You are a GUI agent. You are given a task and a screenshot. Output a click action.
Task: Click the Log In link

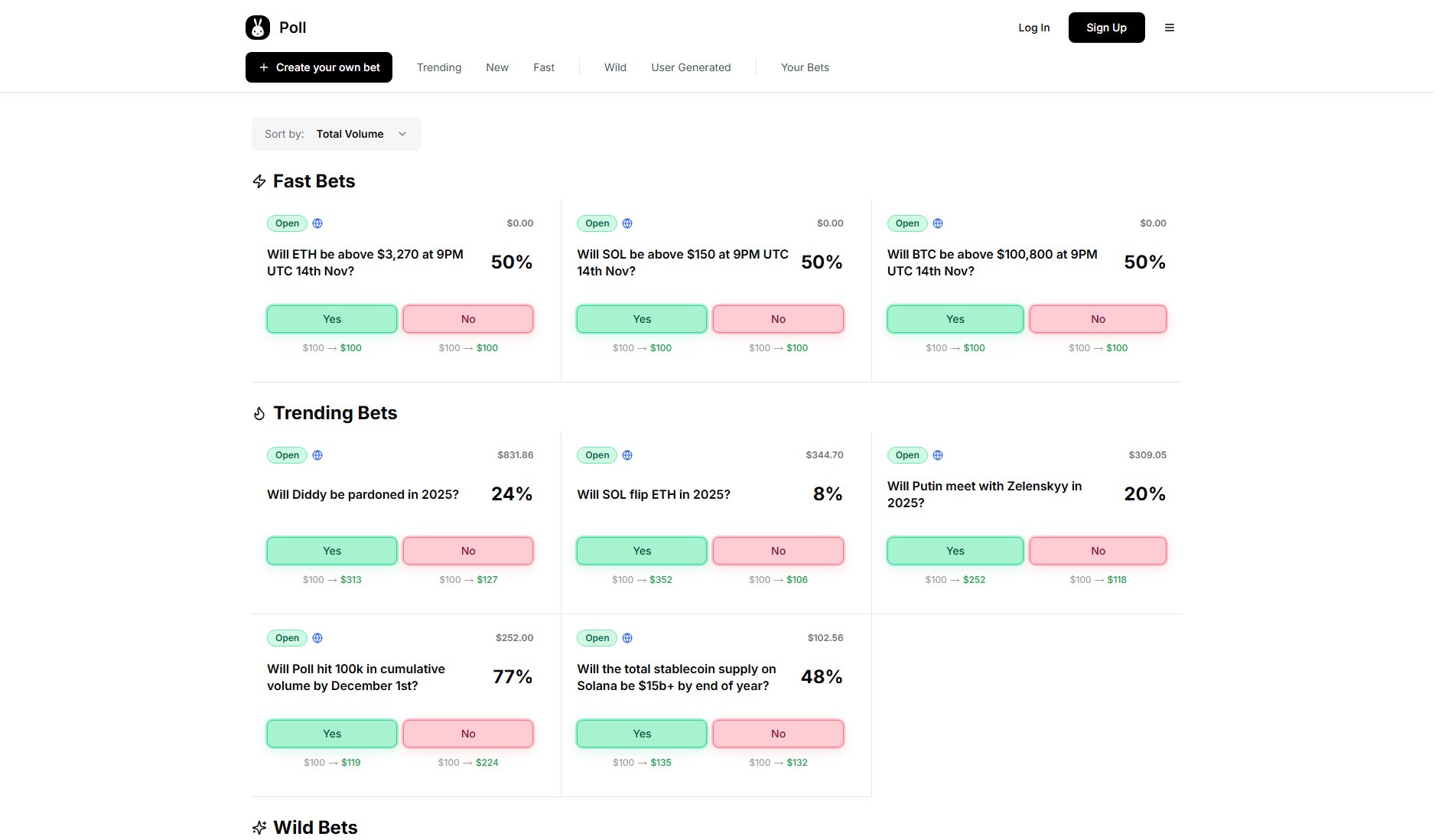(1033, 28)
